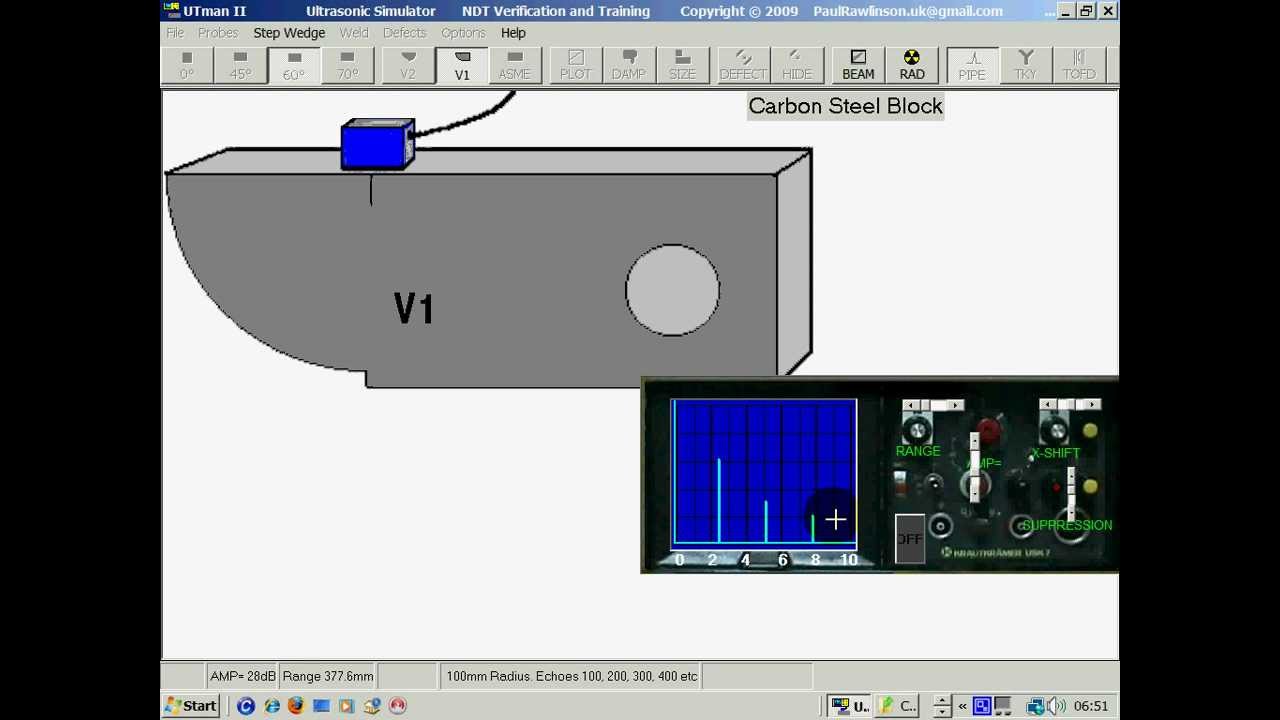Select the TKY toolbar button
This screenshot has width=1280, height=720.
[1025, 65]
